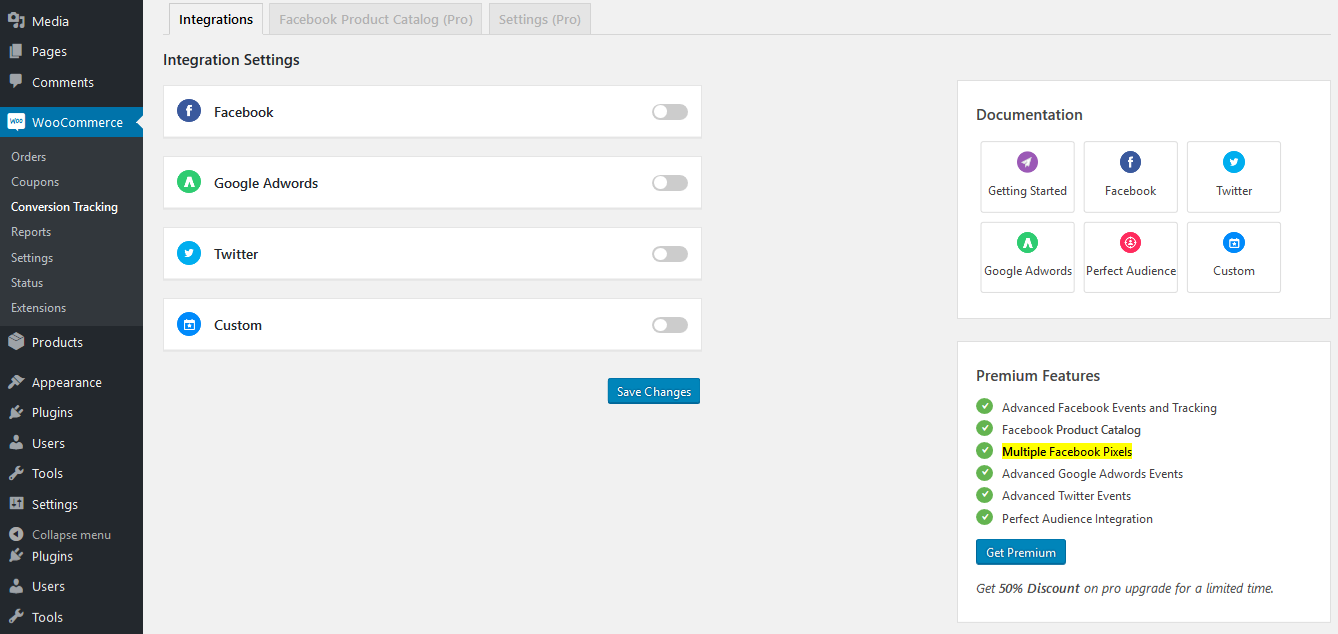Go to Orders in the WooCommerce submenu

(29, 157)
